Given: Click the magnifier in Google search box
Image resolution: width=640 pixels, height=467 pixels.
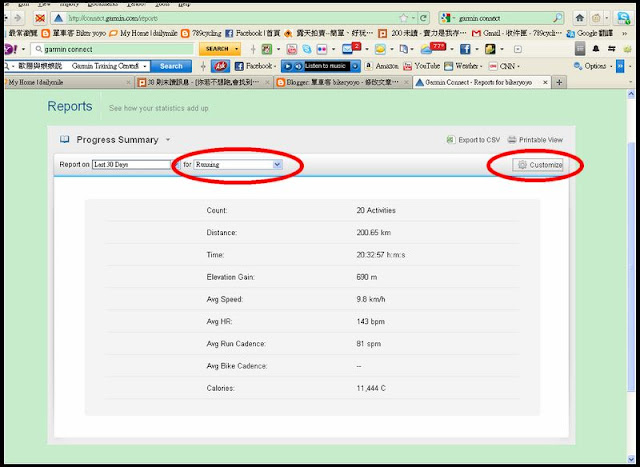Looking at the screenshot, I should click(x=557, y=18).
